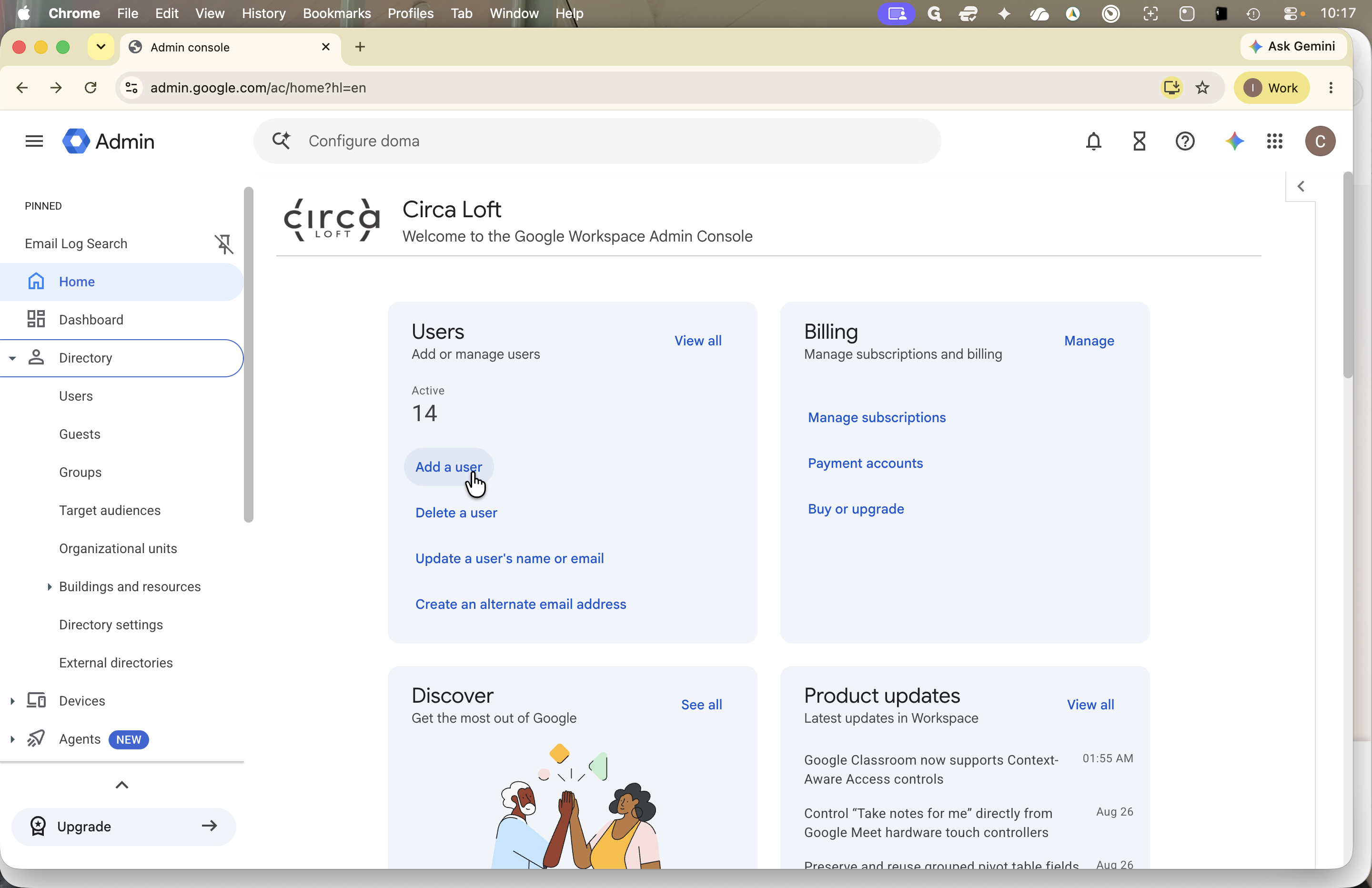
Task: Open the tasks hourglass icon
Action: (x=1139, y=141)
